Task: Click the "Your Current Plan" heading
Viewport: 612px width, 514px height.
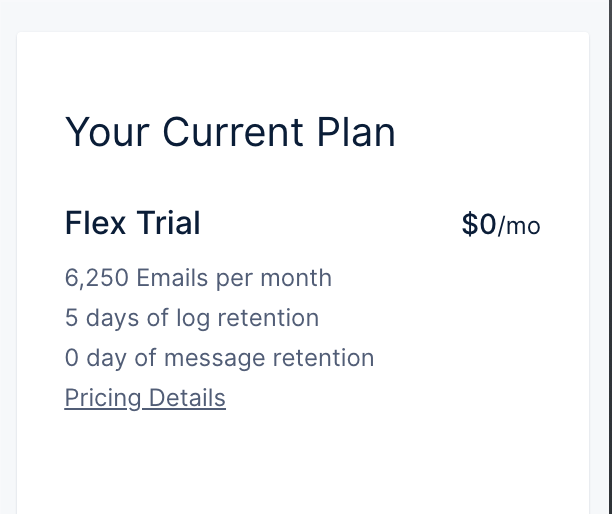Action: tap(230, 132)
